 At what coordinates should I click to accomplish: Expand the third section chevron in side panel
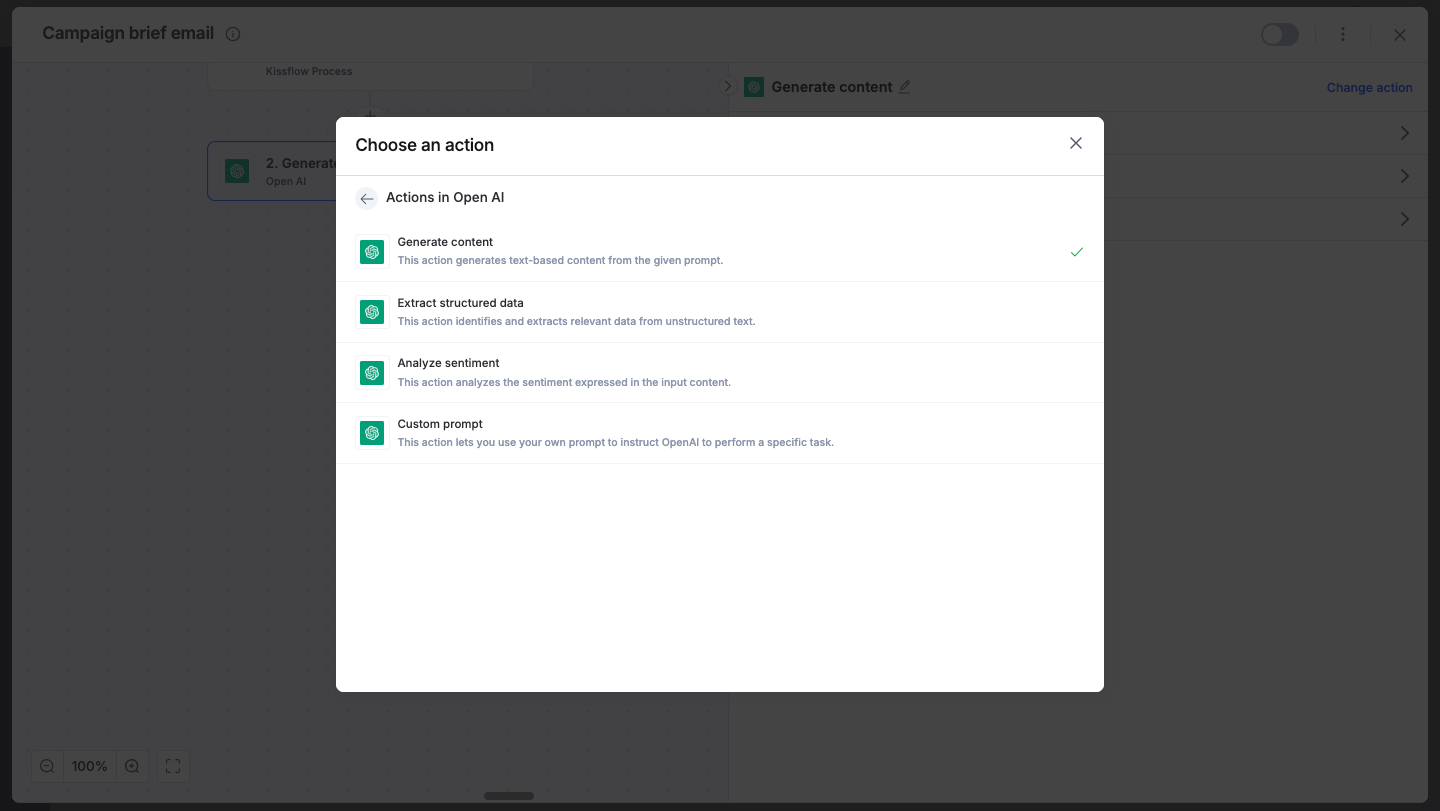pyautogui.click(x=1405, y=219)
